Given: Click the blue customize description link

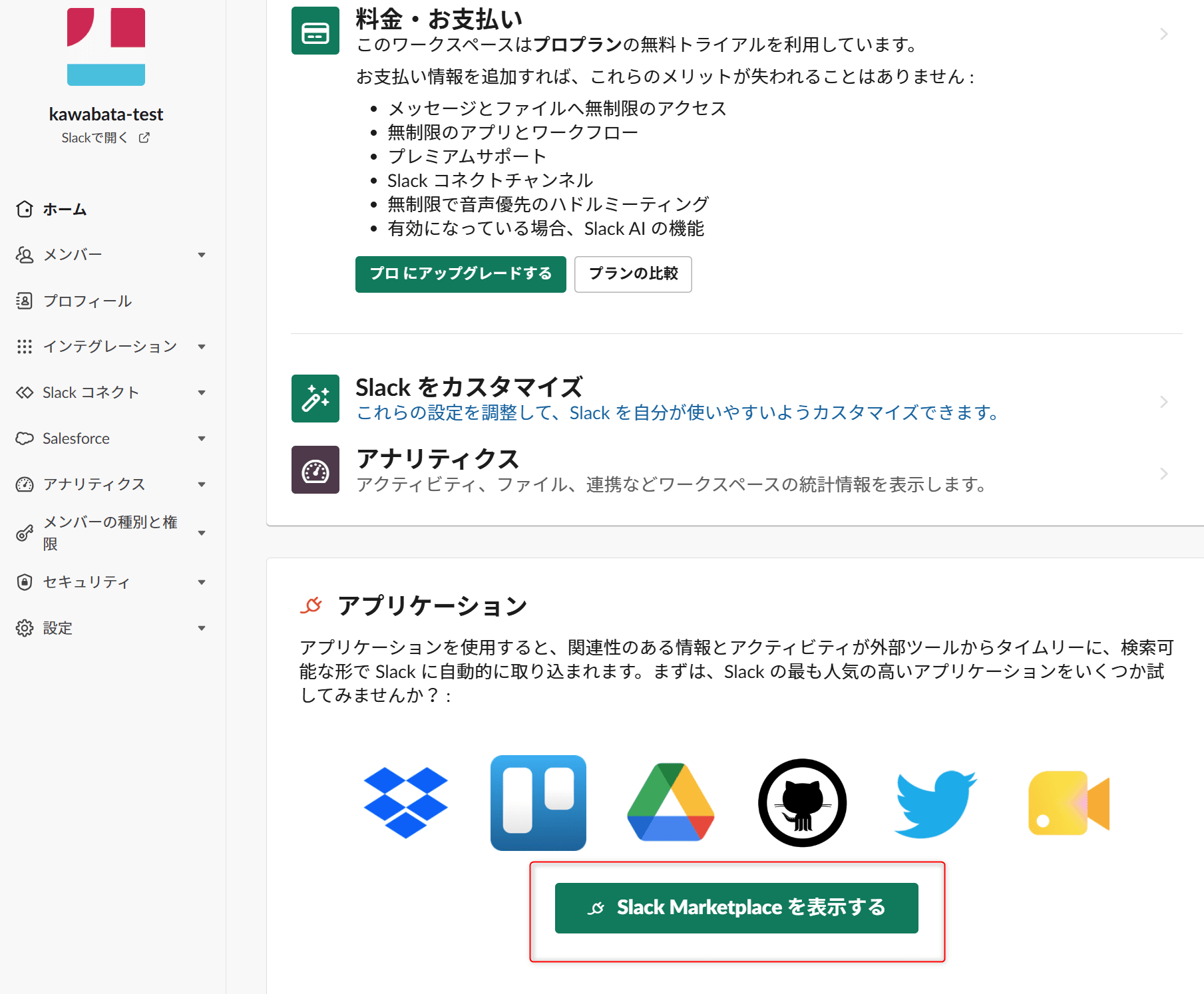Looking at the screenshot, I should pos(677,413).
